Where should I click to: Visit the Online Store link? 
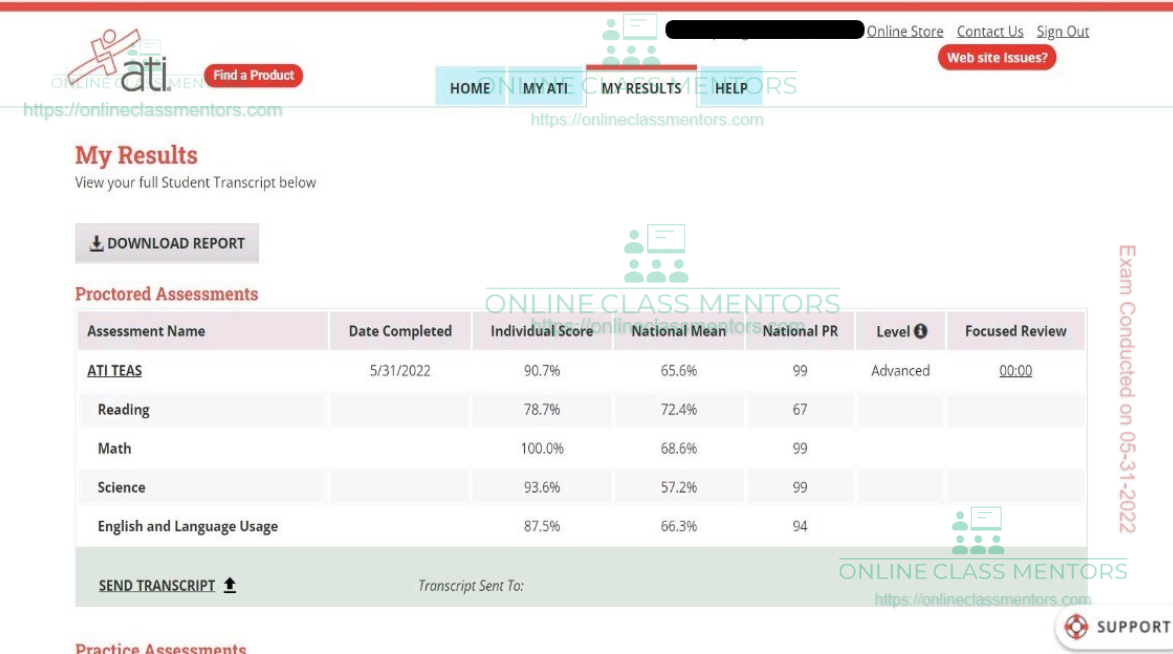(x=904, y=31)
